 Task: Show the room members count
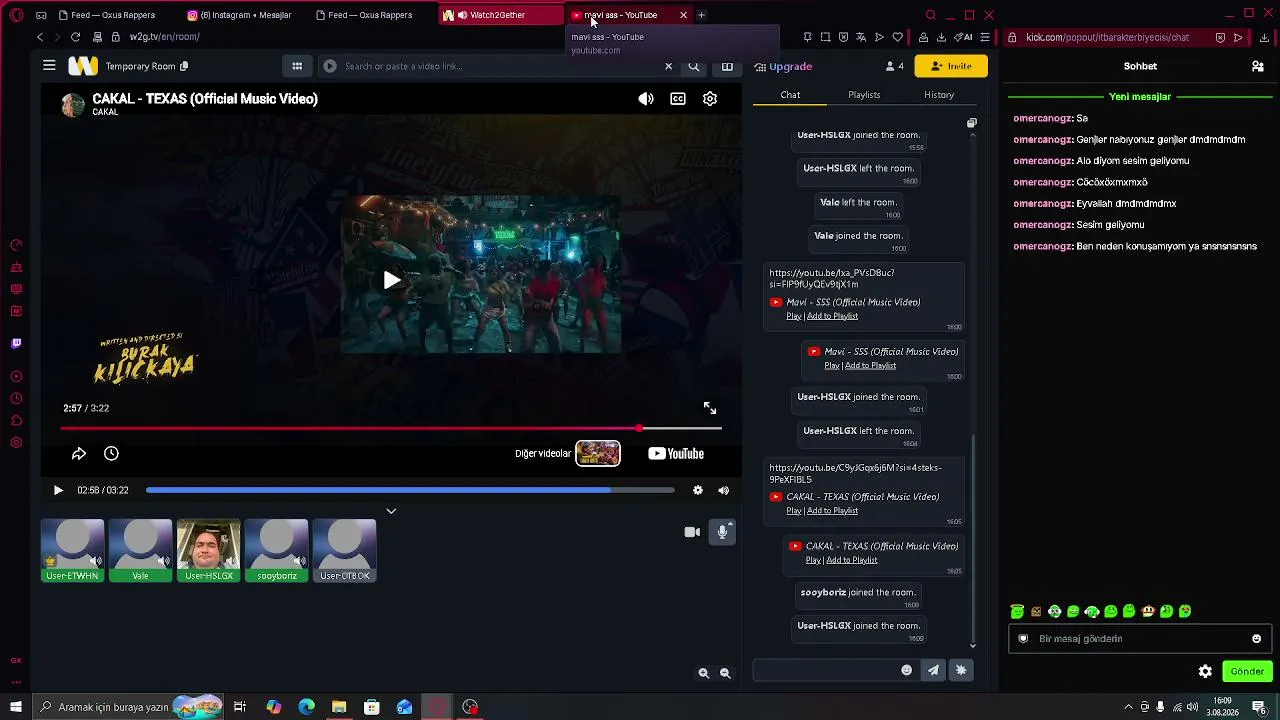click(x=894, y=66)
